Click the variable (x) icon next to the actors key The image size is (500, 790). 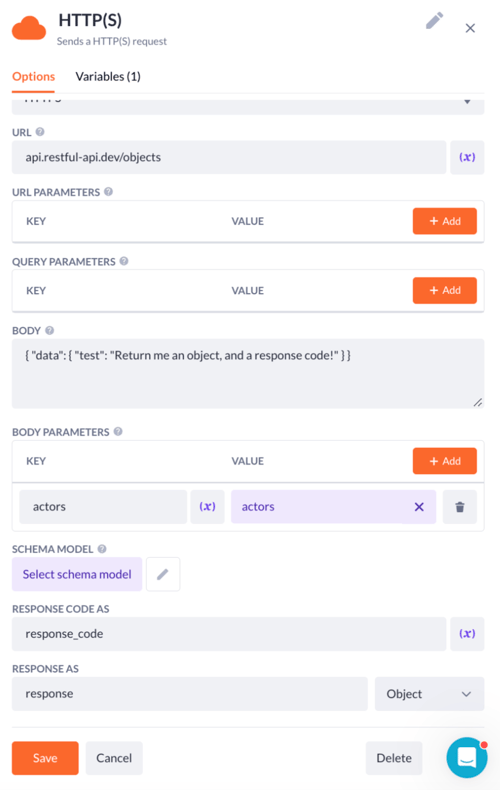coord(207,506)
